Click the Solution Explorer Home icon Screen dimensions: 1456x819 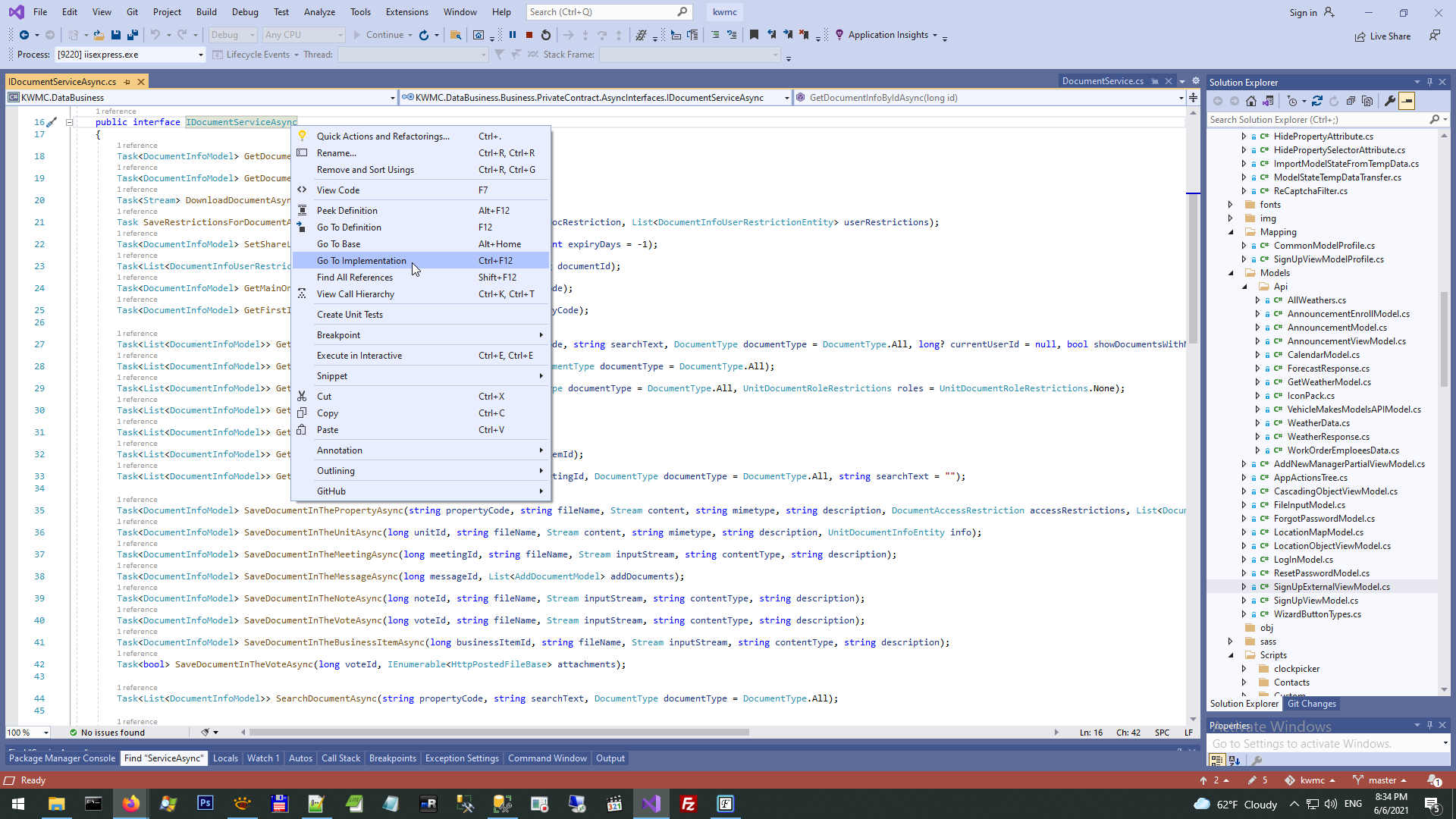[x=1251, y=101]
